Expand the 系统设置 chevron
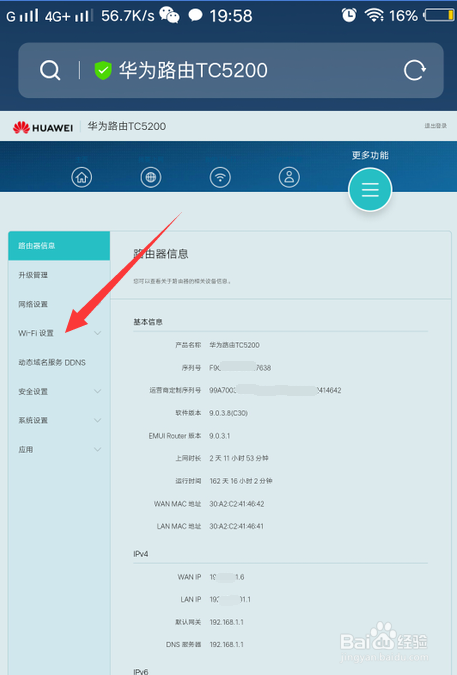457x675 pixels. pyautogui.click(x=98, y=420)
